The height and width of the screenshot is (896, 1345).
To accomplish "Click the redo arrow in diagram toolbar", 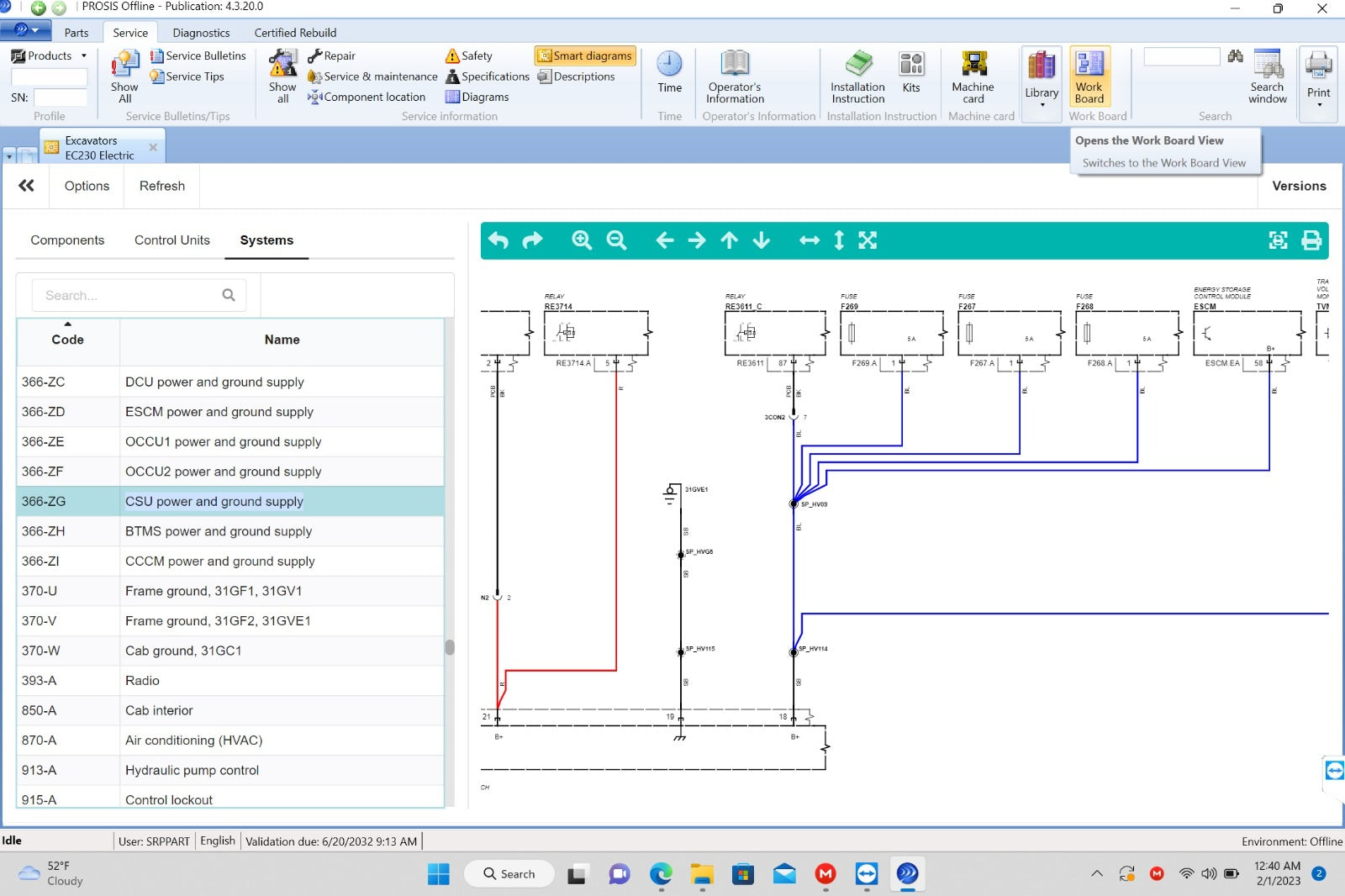I will coord(533,240).
